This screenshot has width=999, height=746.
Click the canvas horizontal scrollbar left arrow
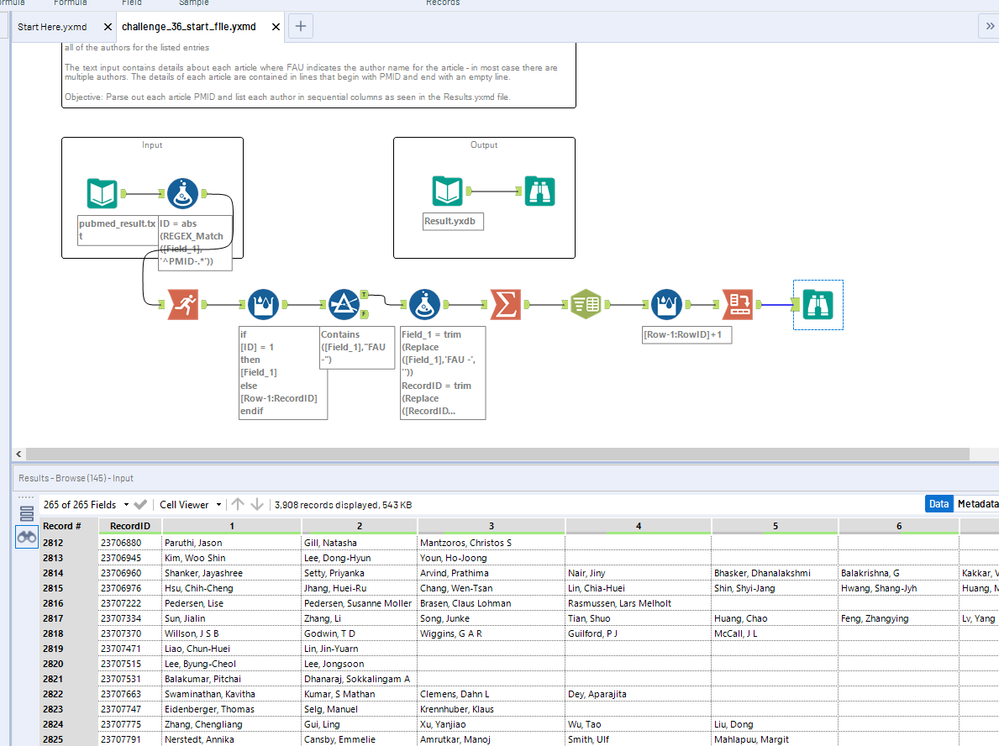[20, 454]
